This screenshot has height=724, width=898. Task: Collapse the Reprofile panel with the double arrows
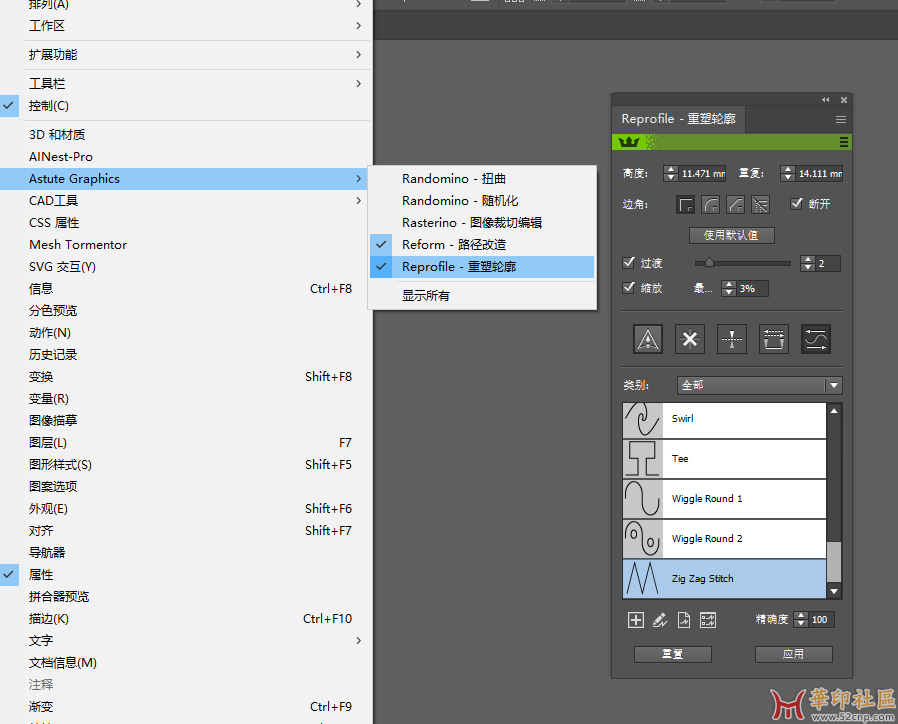826,100
